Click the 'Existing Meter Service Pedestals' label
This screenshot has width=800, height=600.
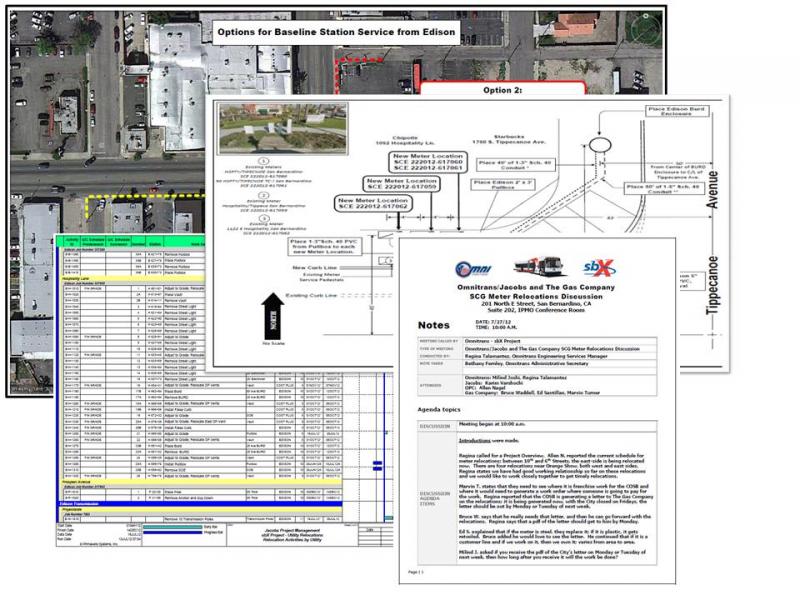click(x=321, y=277)
